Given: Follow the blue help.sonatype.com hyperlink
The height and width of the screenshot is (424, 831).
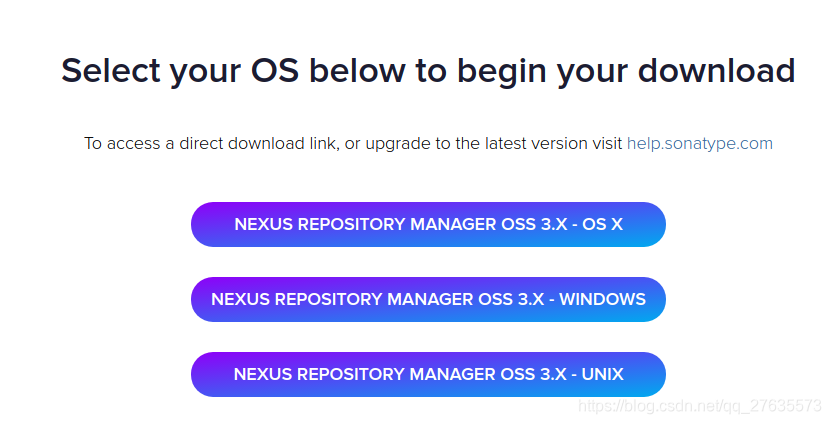Looking at the screenshot, I should click(700, 144).
